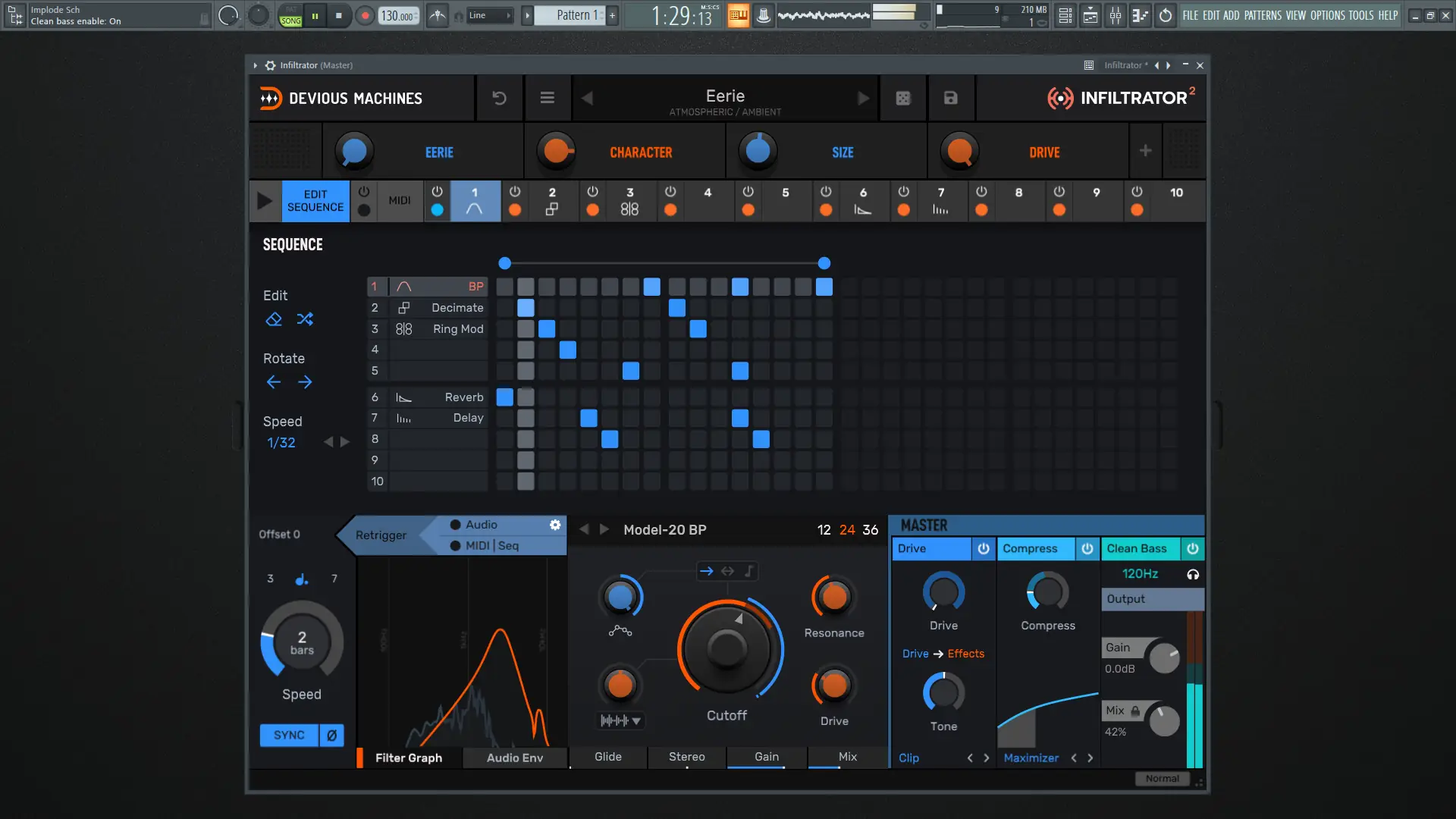Click the EDIT SEQUENCE button
This screenshot has width=1456, height=819.
[315, 201]
